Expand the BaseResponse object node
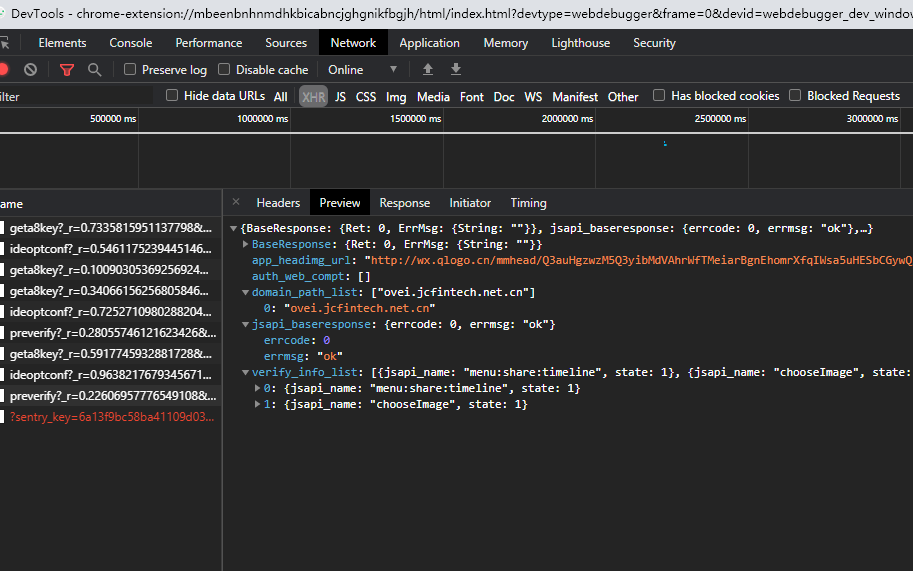This screenshot has height=571, width=913. tap(247, 244)
